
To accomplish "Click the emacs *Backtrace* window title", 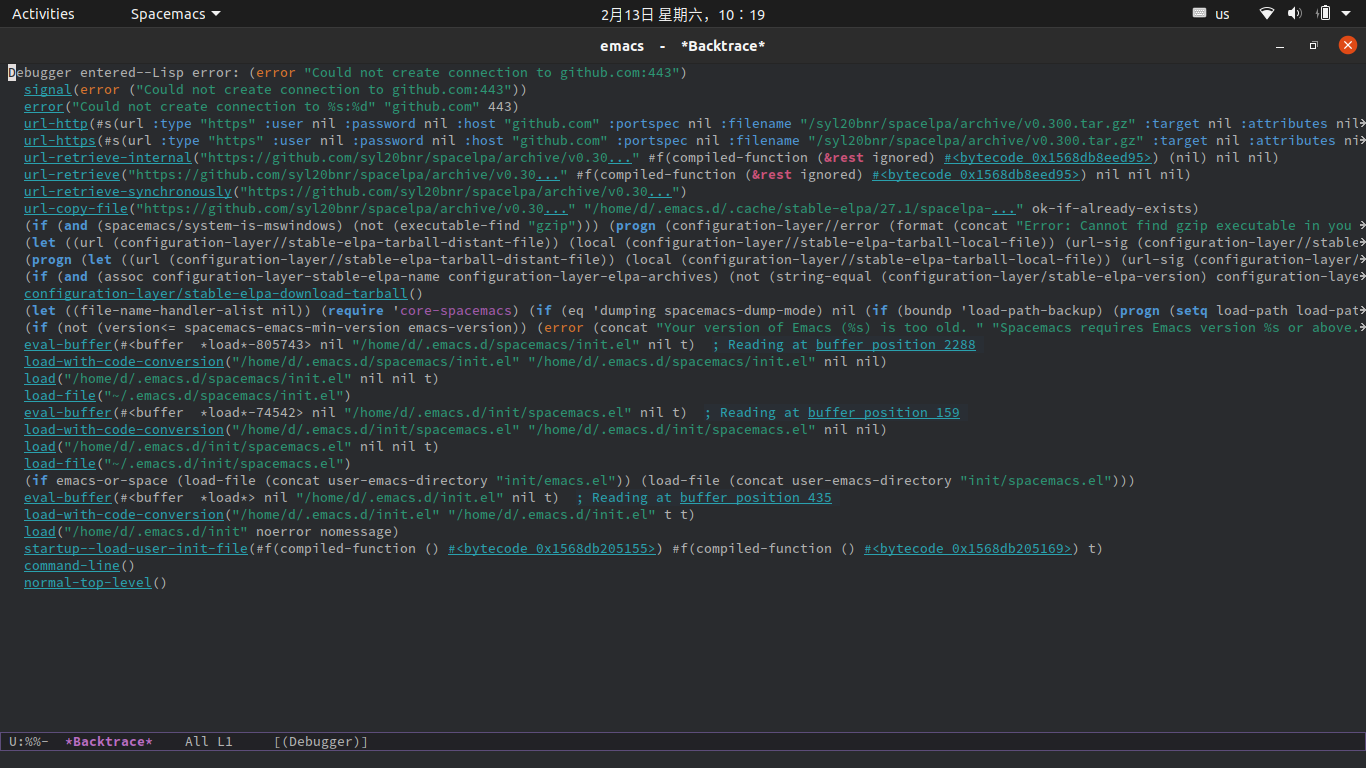I will tap(683, 46).
